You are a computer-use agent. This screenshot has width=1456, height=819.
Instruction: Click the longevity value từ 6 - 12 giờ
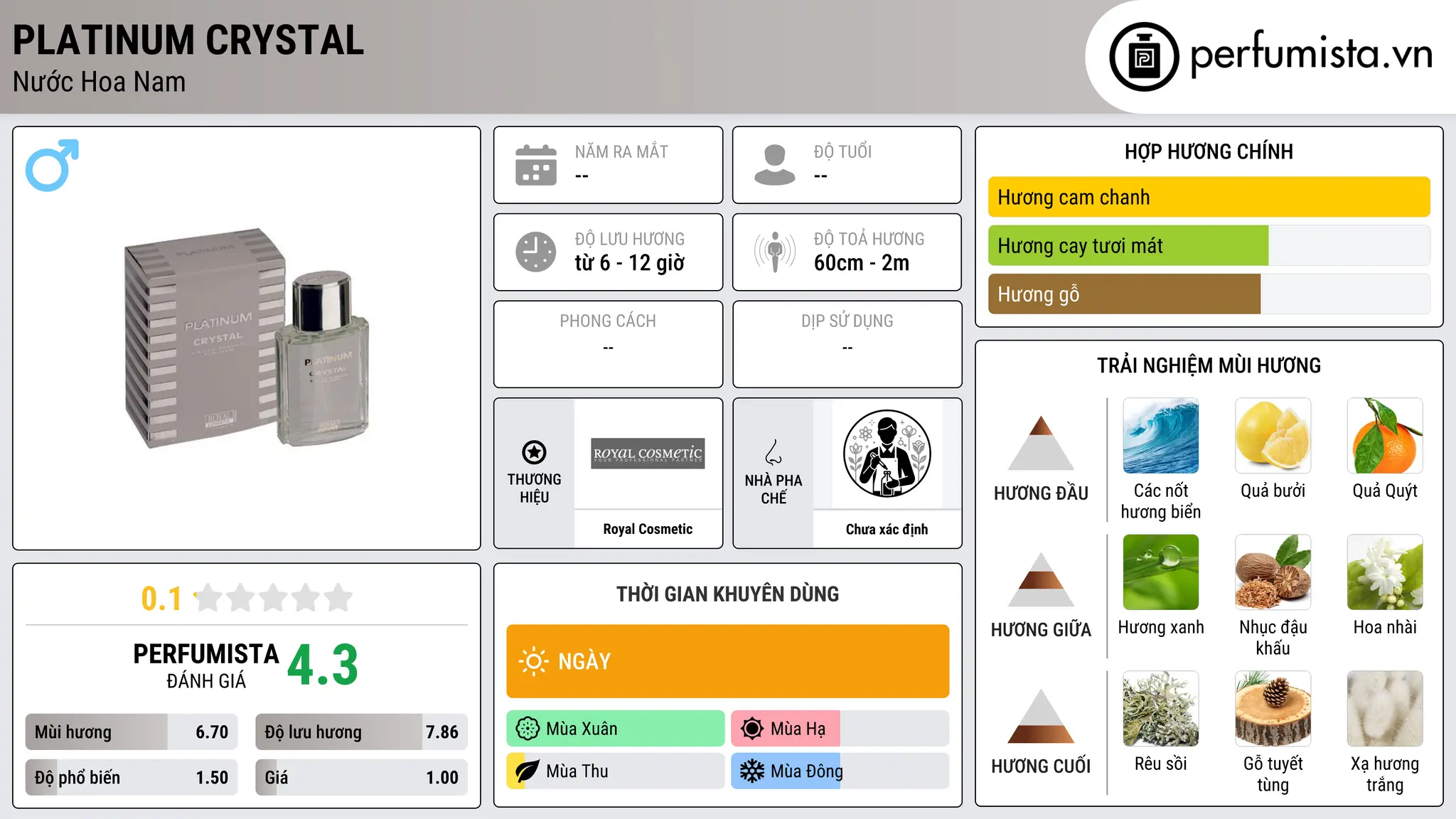630,263
